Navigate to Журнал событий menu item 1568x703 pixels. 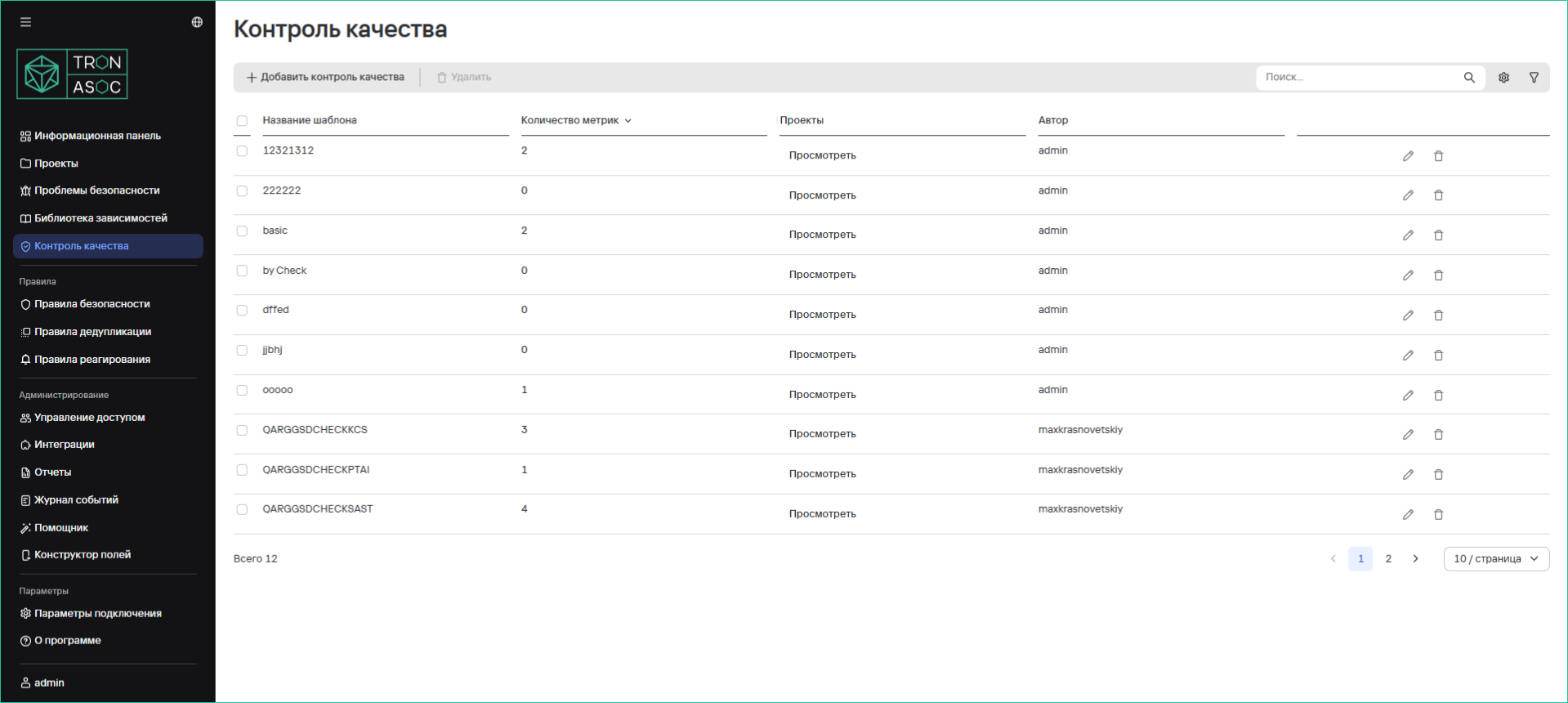click(76, 500)
